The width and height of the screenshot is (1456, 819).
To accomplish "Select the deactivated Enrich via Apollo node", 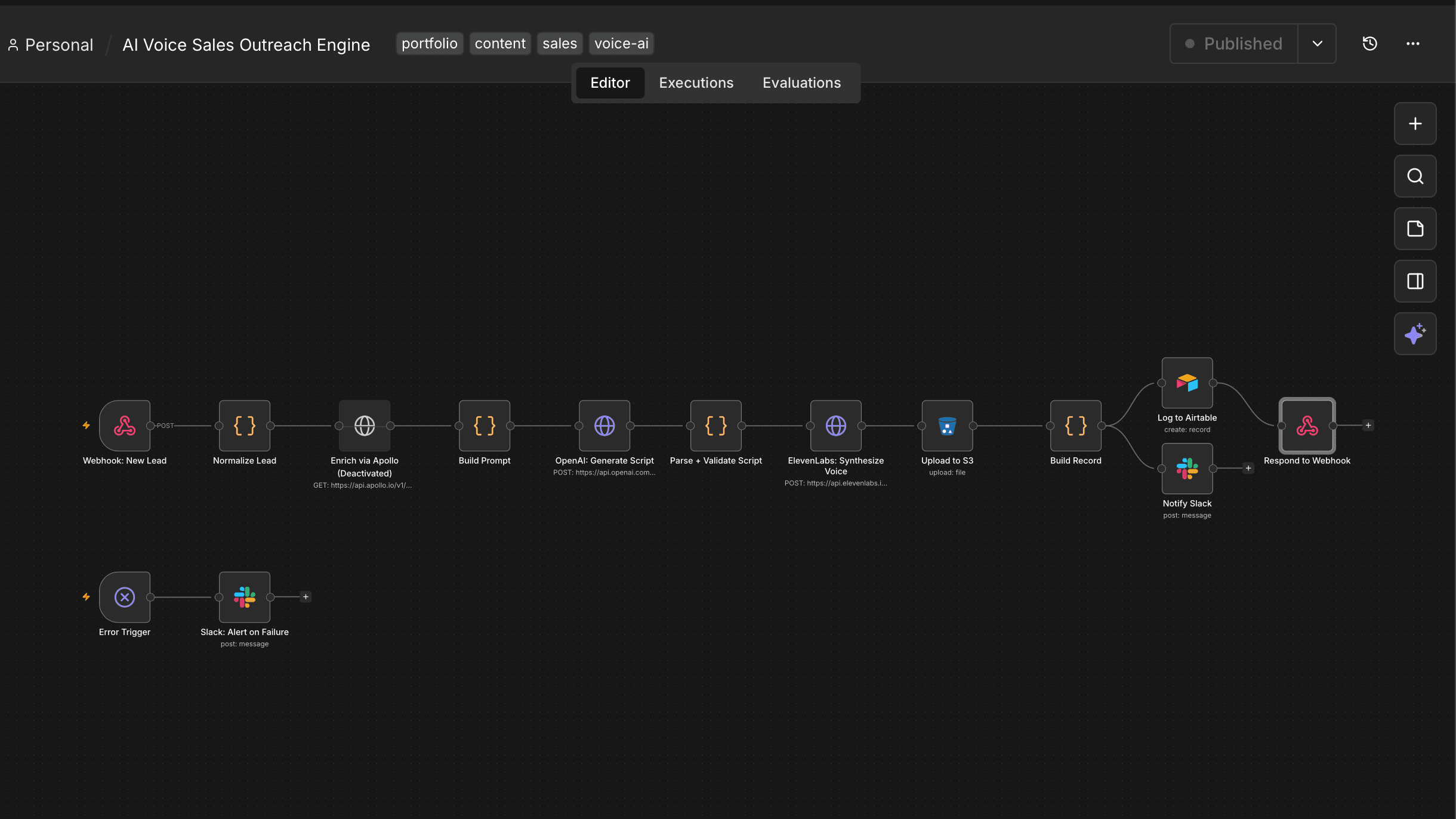I will (365, 426).
